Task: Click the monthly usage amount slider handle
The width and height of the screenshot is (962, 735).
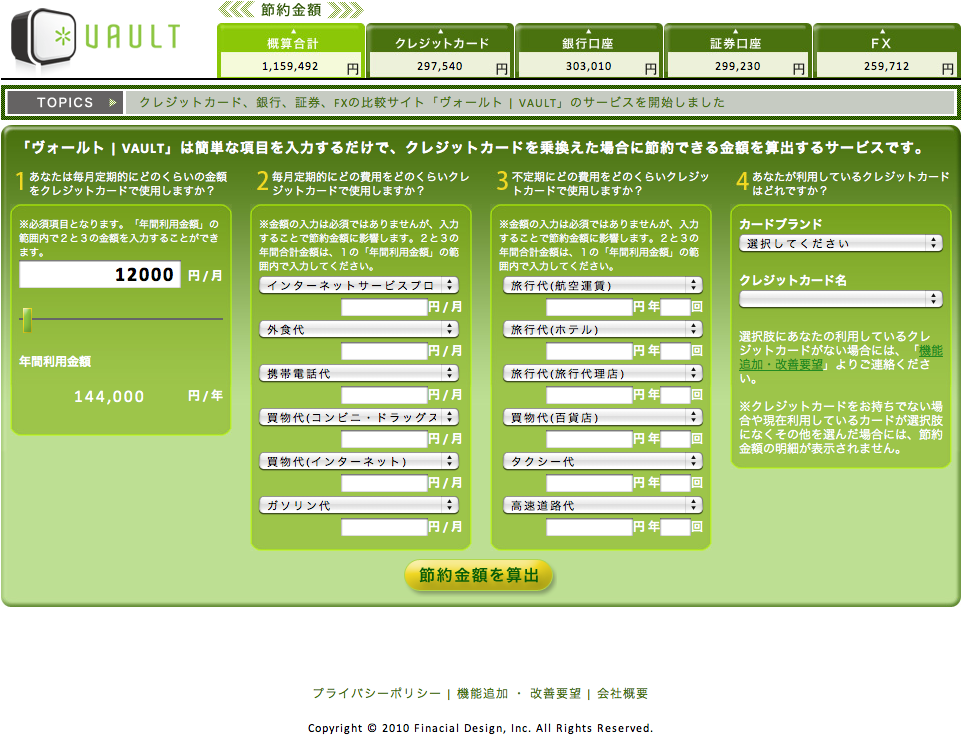Action: pyautogui.click(x=27, y=319)
